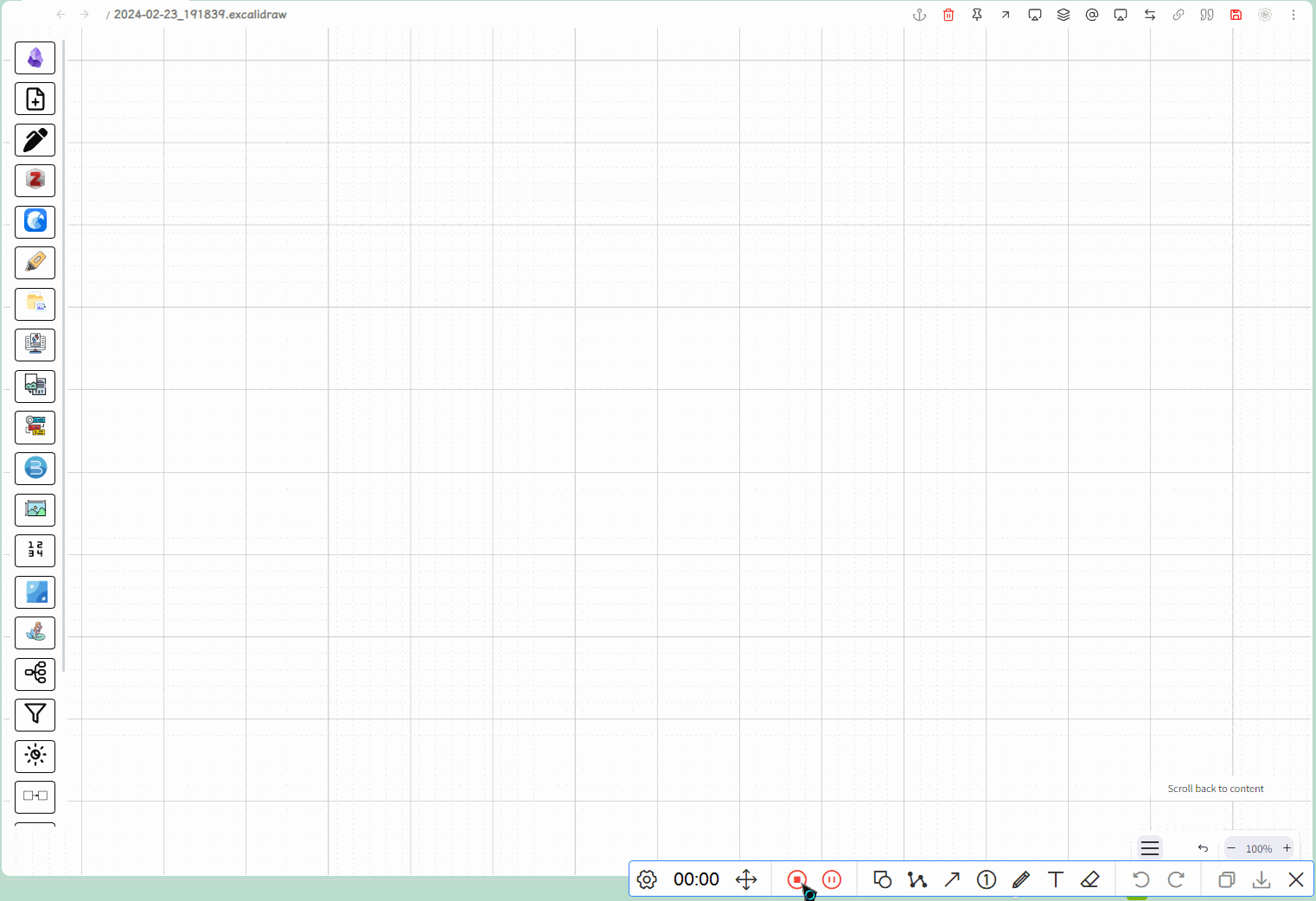1316x901 pixels.
Task: Click the blue eagle app icon
Action: (x=35, y=222)
